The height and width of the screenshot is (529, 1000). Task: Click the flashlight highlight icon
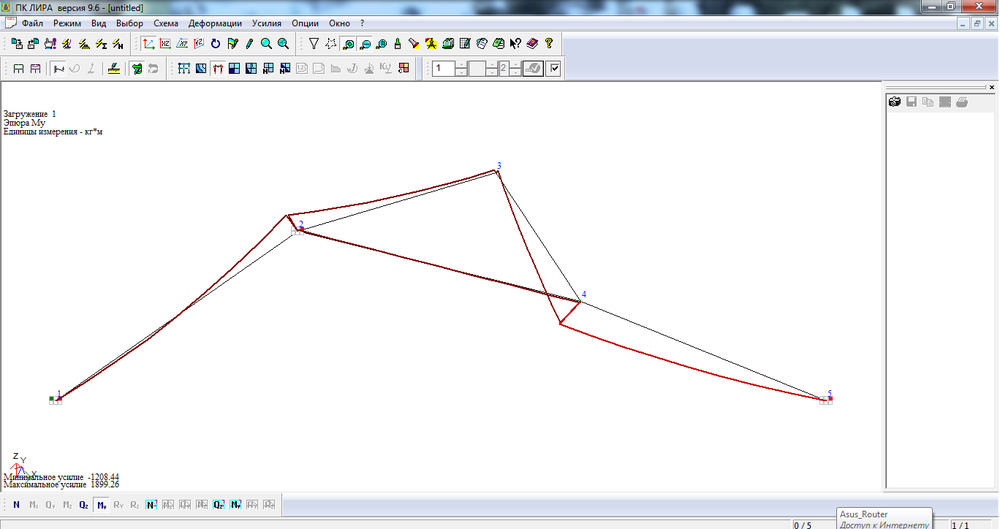pos(414,43)
